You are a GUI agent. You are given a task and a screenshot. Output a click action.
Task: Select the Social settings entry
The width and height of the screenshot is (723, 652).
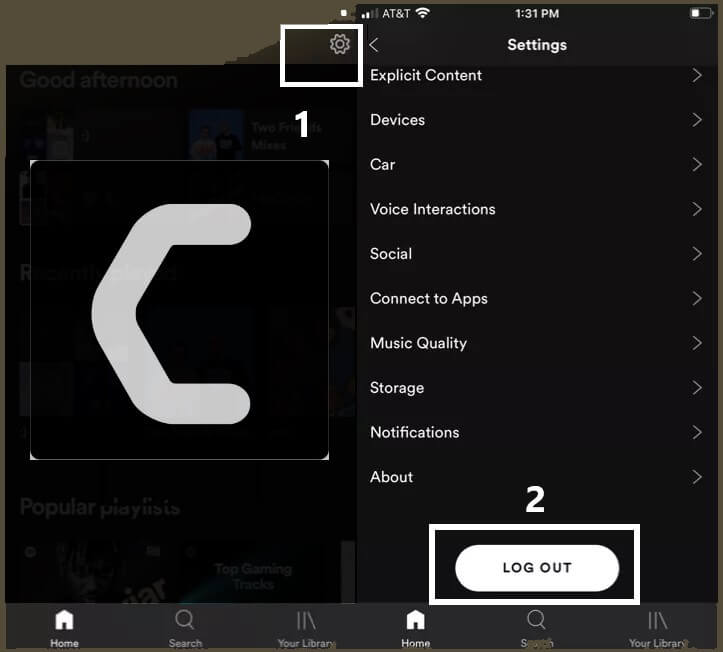[x=391, y=254]
